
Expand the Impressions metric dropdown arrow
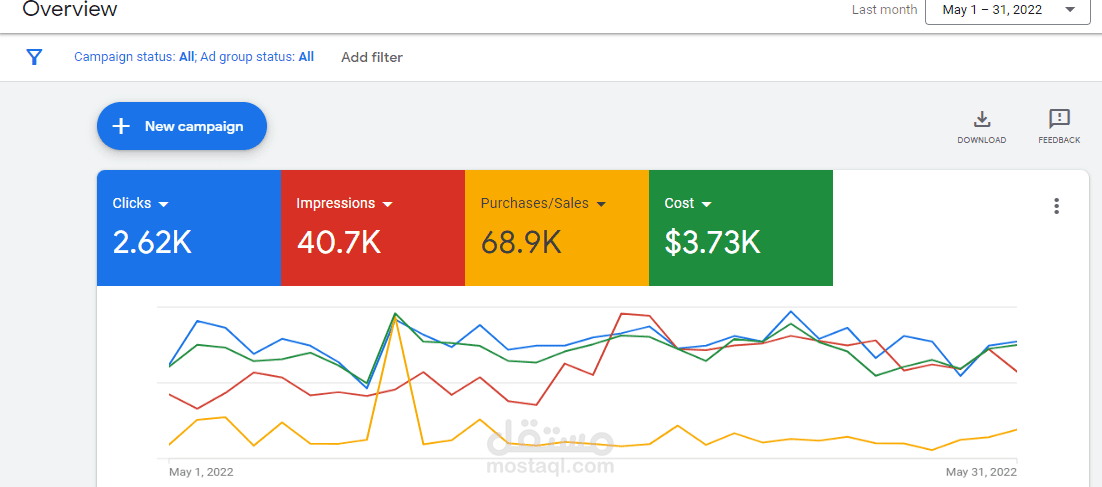click(388, 204)
